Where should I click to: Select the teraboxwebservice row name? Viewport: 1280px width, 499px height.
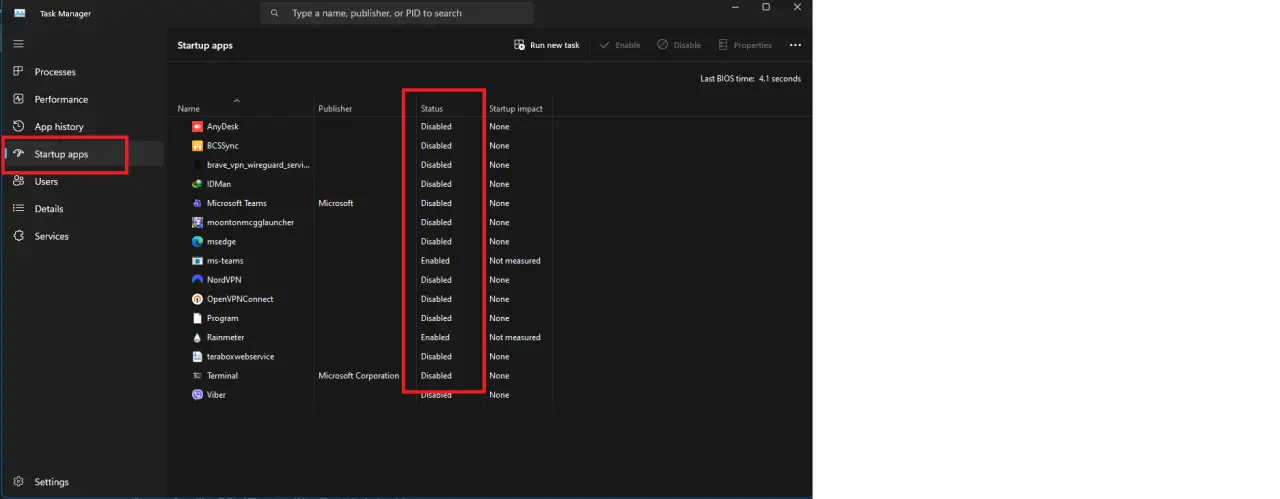(x=240, y=356)
